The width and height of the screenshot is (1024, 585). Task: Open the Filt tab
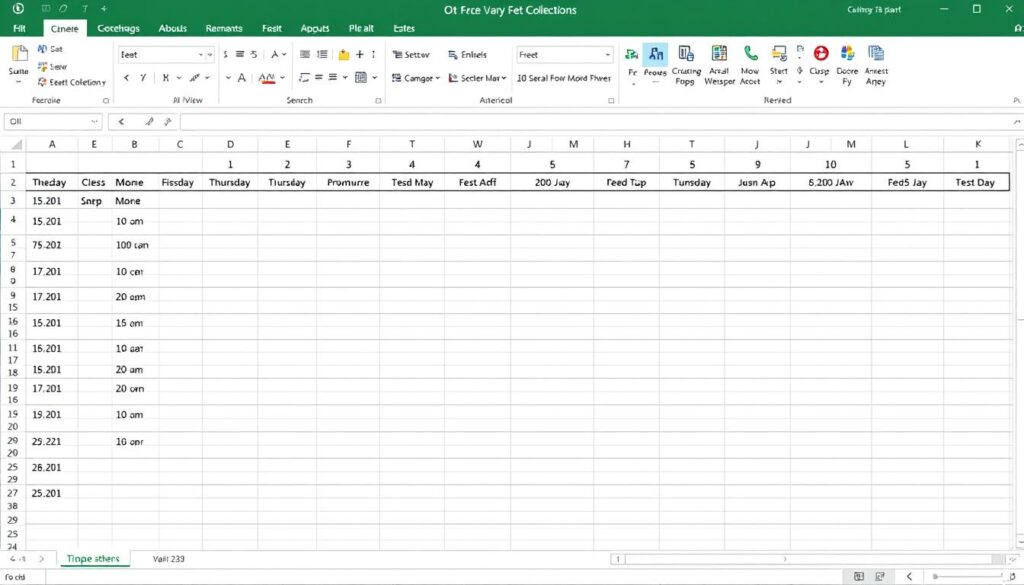point(20,28)
